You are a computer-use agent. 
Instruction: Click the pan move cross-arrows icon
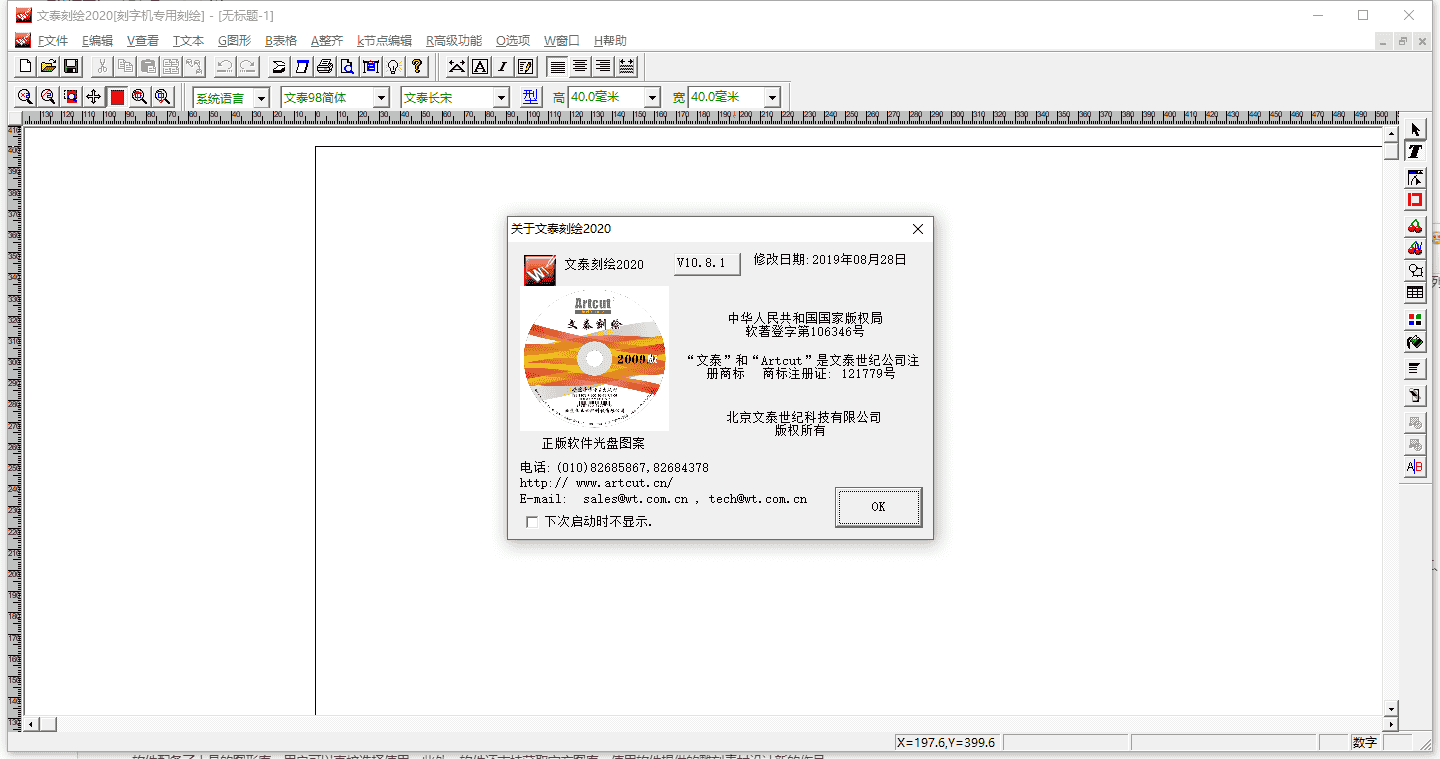pos(93,97)
